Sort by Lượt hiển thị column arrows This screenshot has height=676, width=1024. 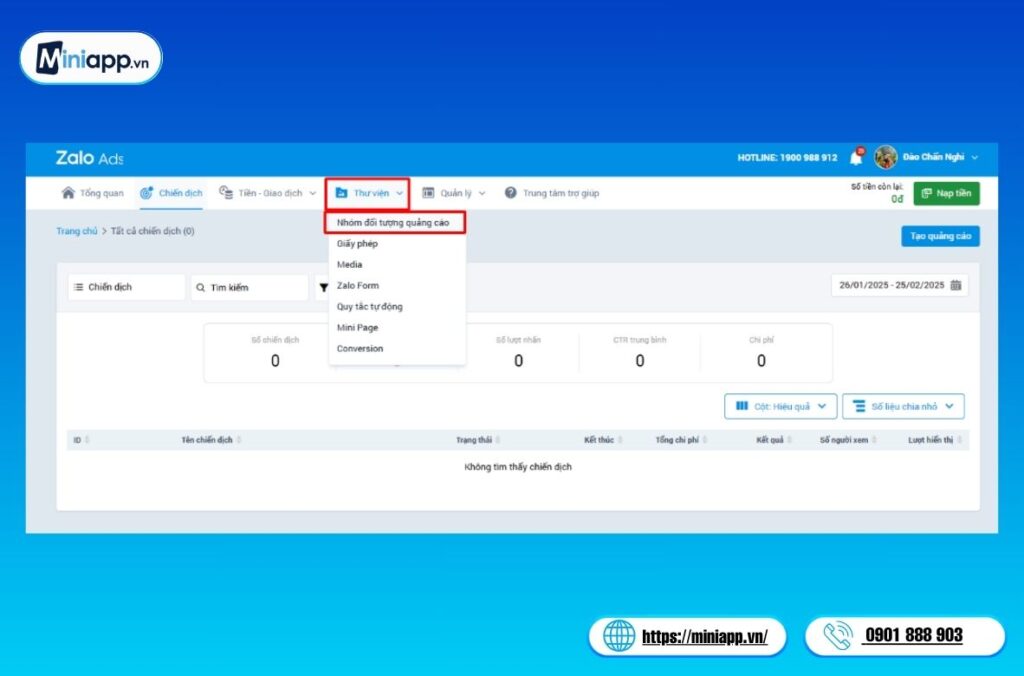pyautogui.click(x=959, y=440)
